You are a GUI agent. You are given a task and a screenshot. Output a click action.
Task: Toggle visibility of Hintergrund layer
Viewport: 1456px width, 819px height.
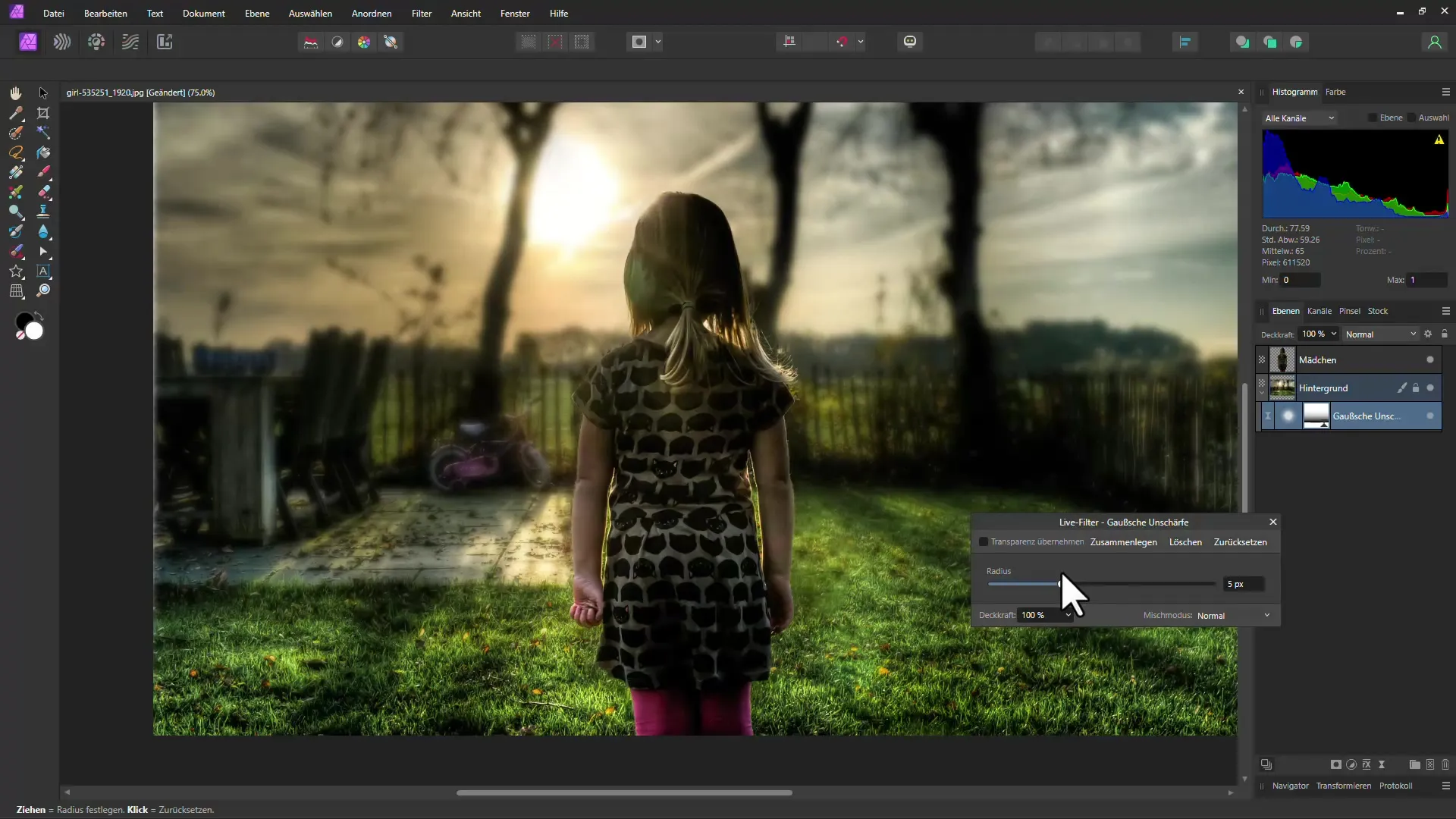point(1262,387)
